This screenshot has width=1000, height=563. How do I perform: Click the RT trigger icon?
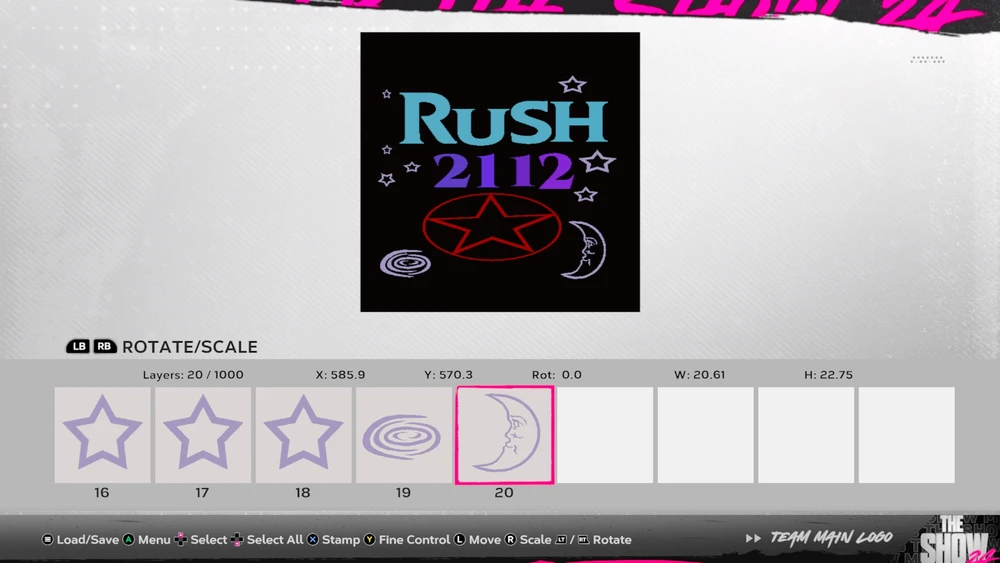(583, 539)
